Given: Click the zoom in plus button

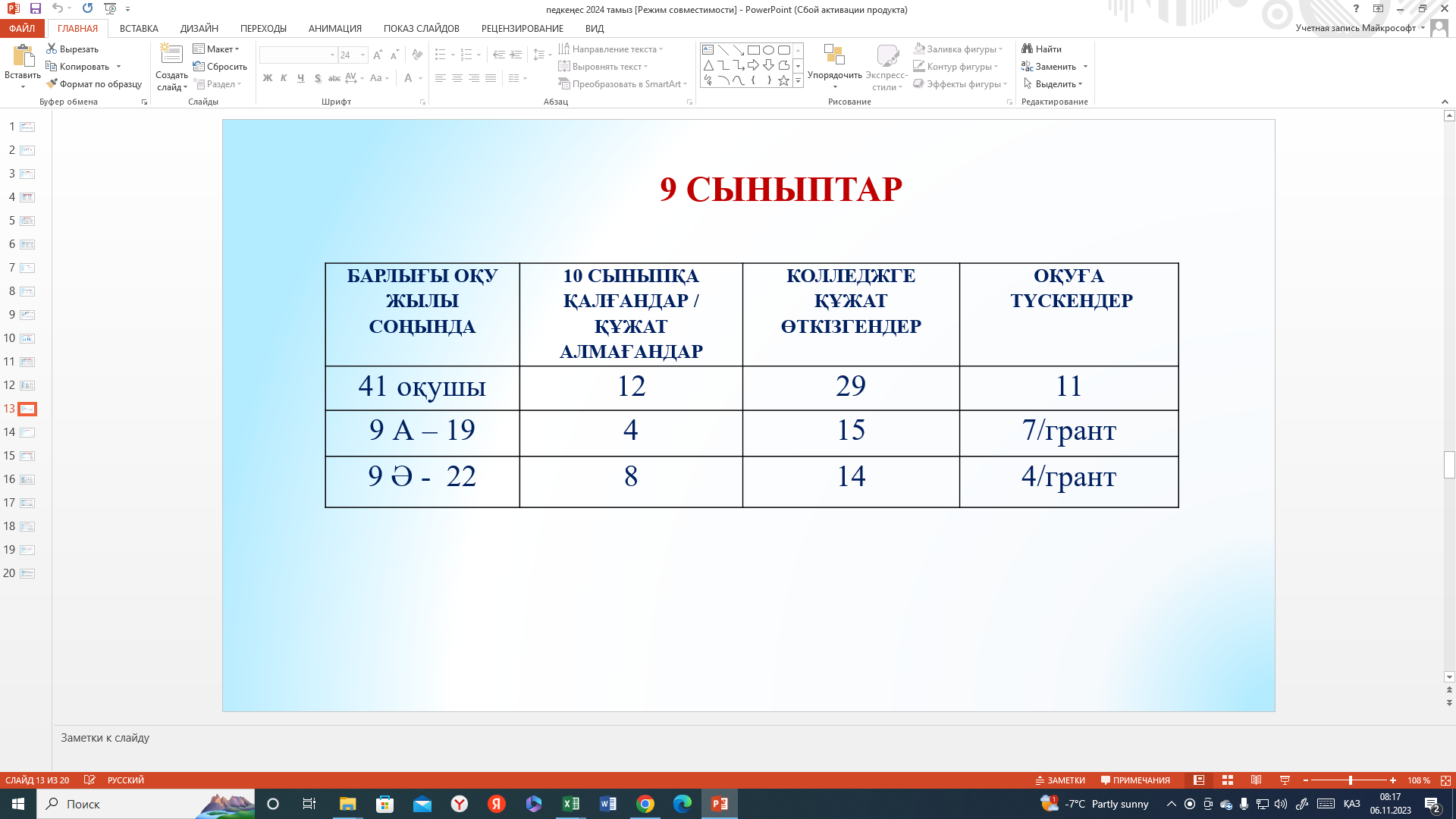Looking at the screenshot, I should pyautogui.click(x=1393, y=780).
